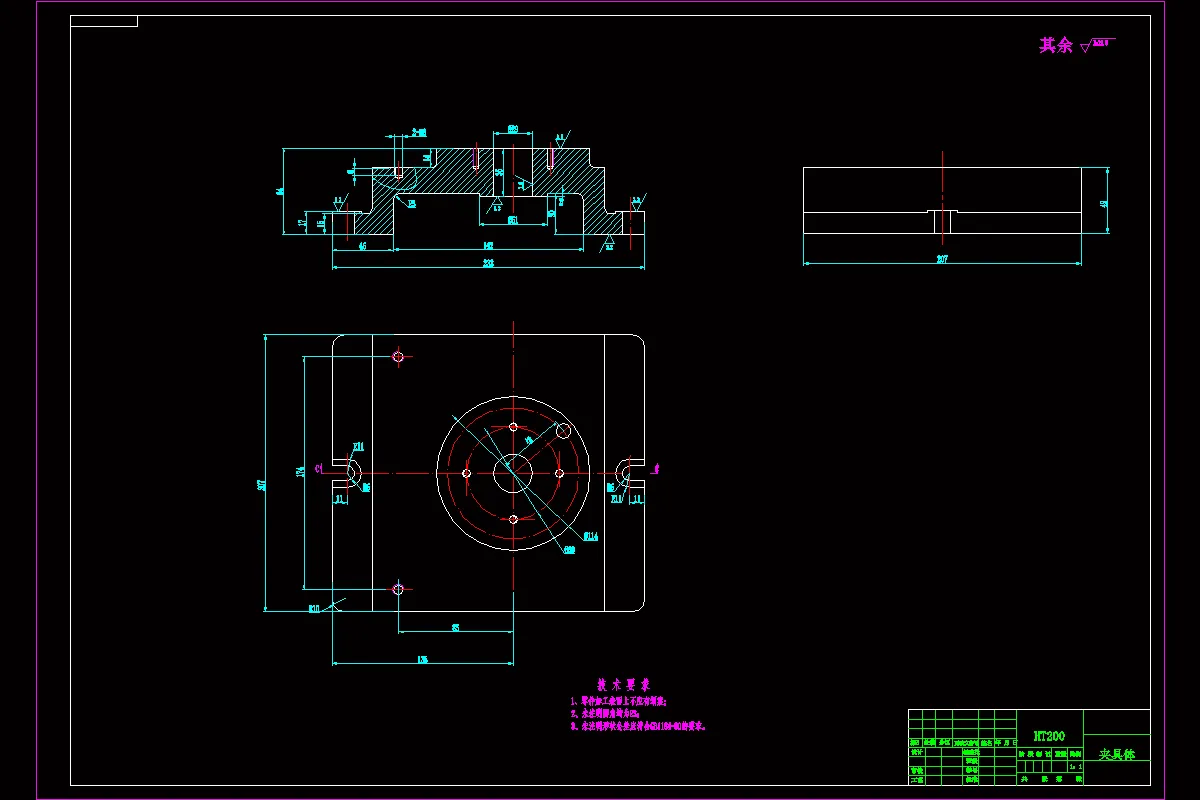The height and width of the screenshot is (800, 1200).
Task: Click the HT200 material label
Action: tap(1049, 735)
